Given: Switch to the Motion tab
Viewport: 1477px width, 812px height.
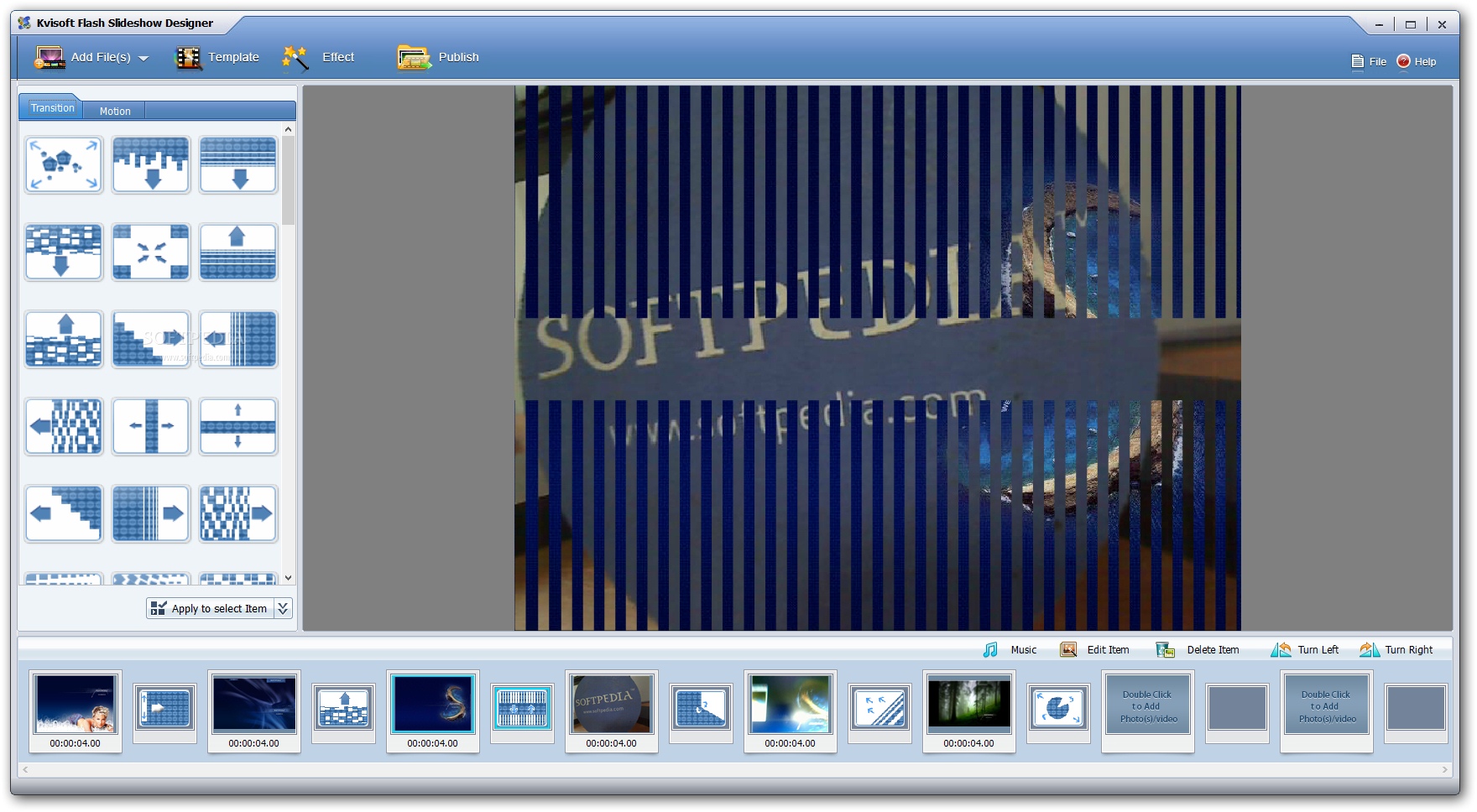Looking at the screenshot, I should 115,111.
